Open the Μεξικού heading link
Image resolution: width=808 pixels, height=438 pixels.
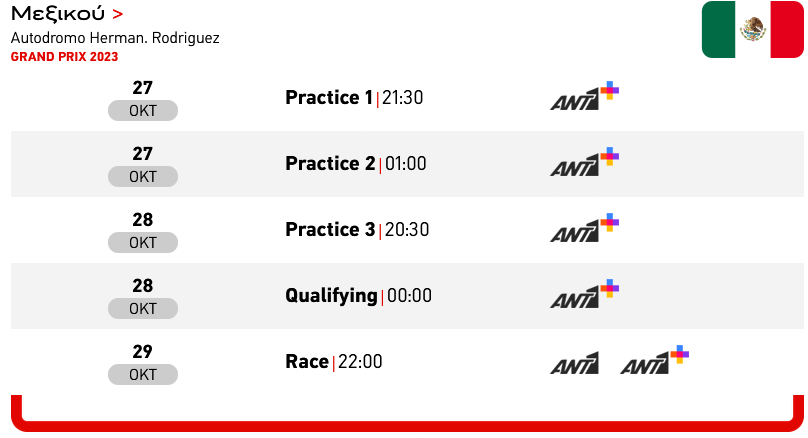(x=58, y=14)
